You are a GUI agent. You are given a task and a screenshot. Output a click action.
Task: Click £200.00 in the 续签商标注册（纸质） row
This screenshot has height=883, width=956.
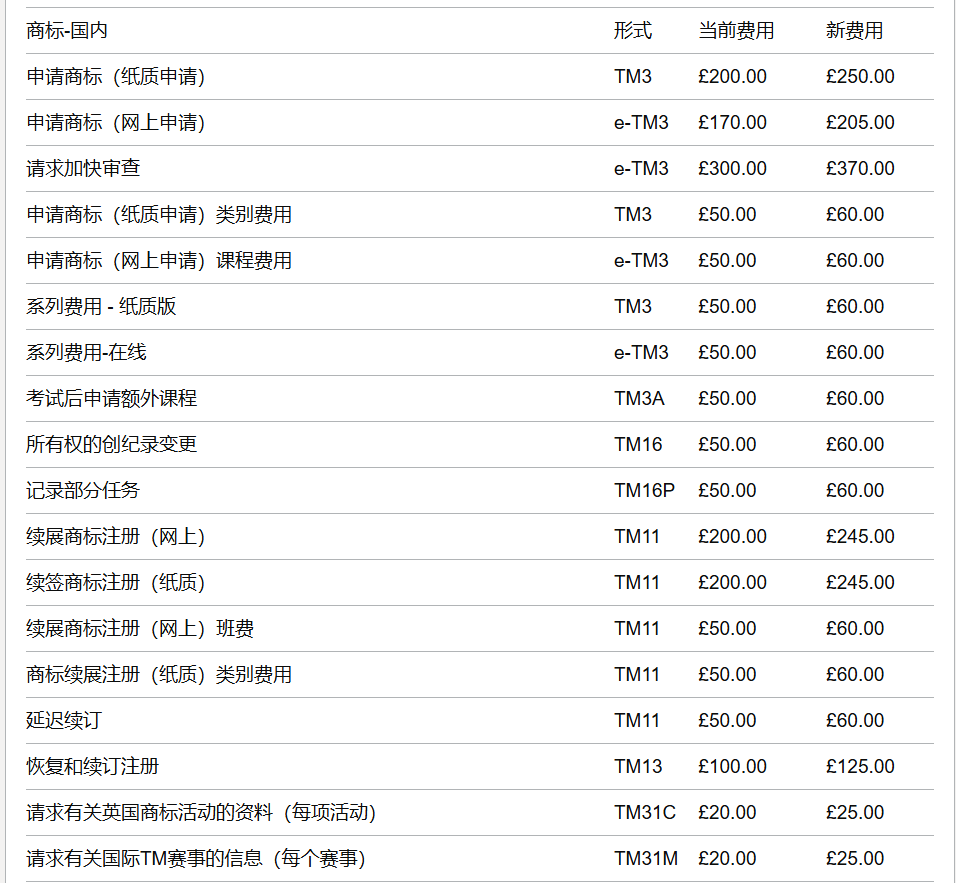732,582
